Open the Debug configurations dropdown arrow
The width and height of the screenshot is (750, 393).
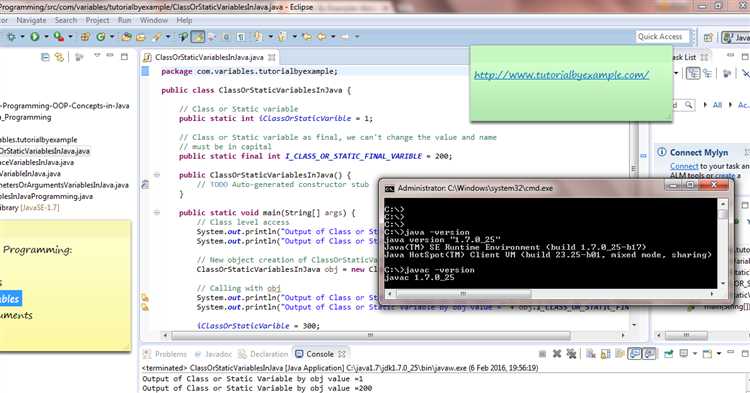tap(22, 37)
